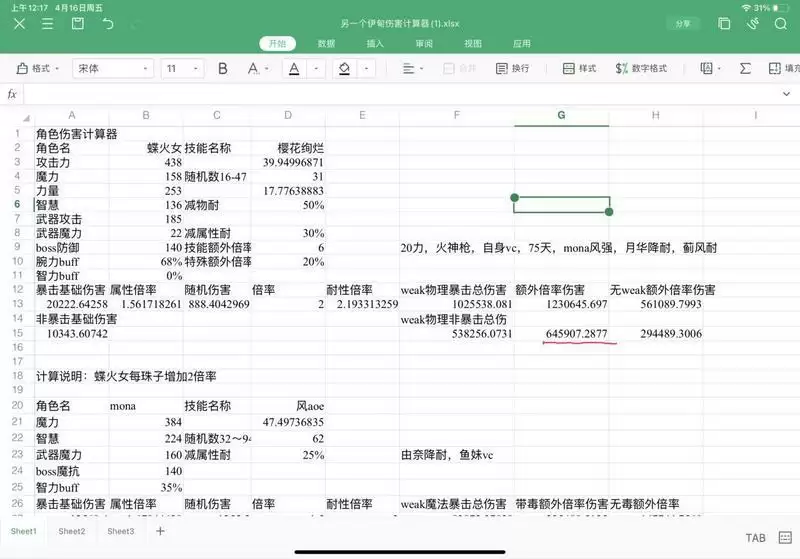Click cell containing boss防御
This screenshot has width=800, height=559.
coord(72,248)
